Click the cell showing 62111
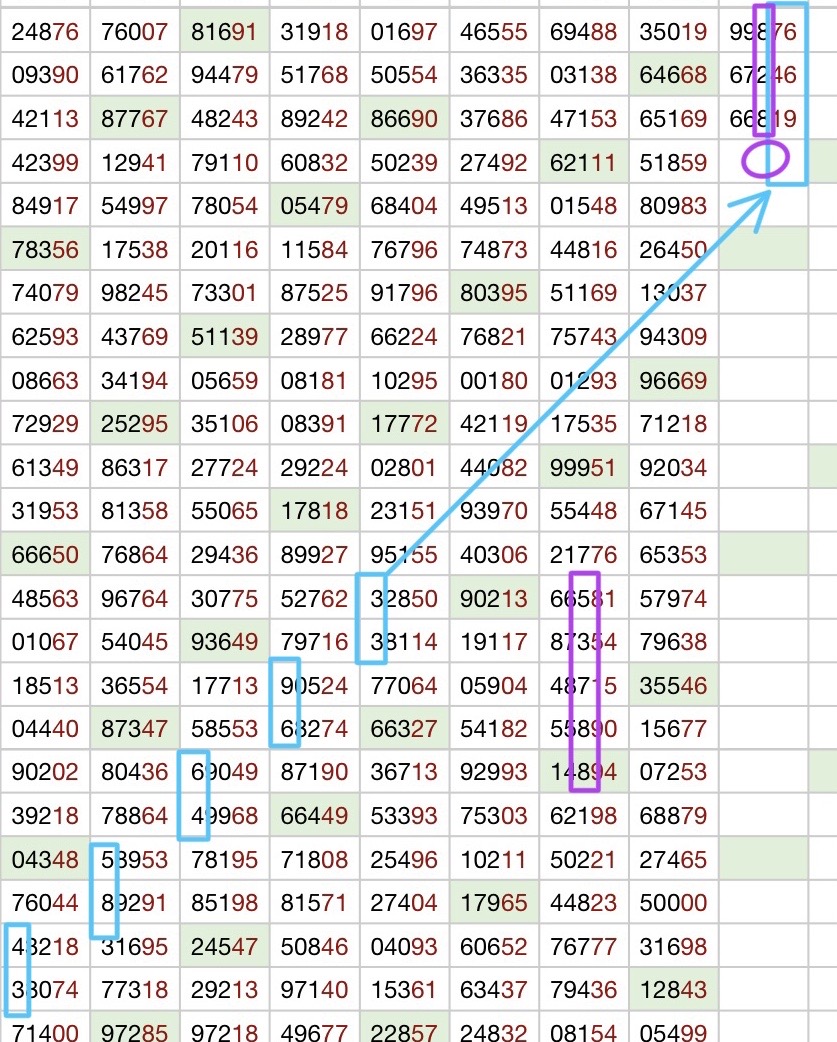This screenshot has width=837, height=1042. coord(583,163)
